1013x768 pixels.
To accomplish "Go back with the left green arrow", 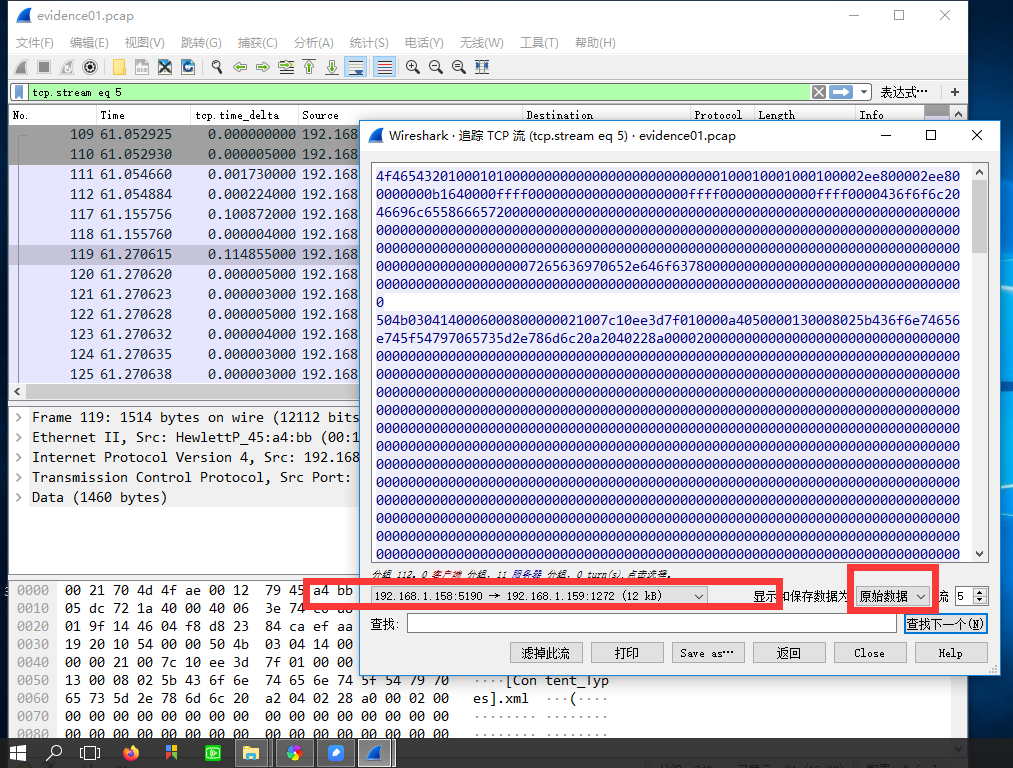I will pos(240,67).
